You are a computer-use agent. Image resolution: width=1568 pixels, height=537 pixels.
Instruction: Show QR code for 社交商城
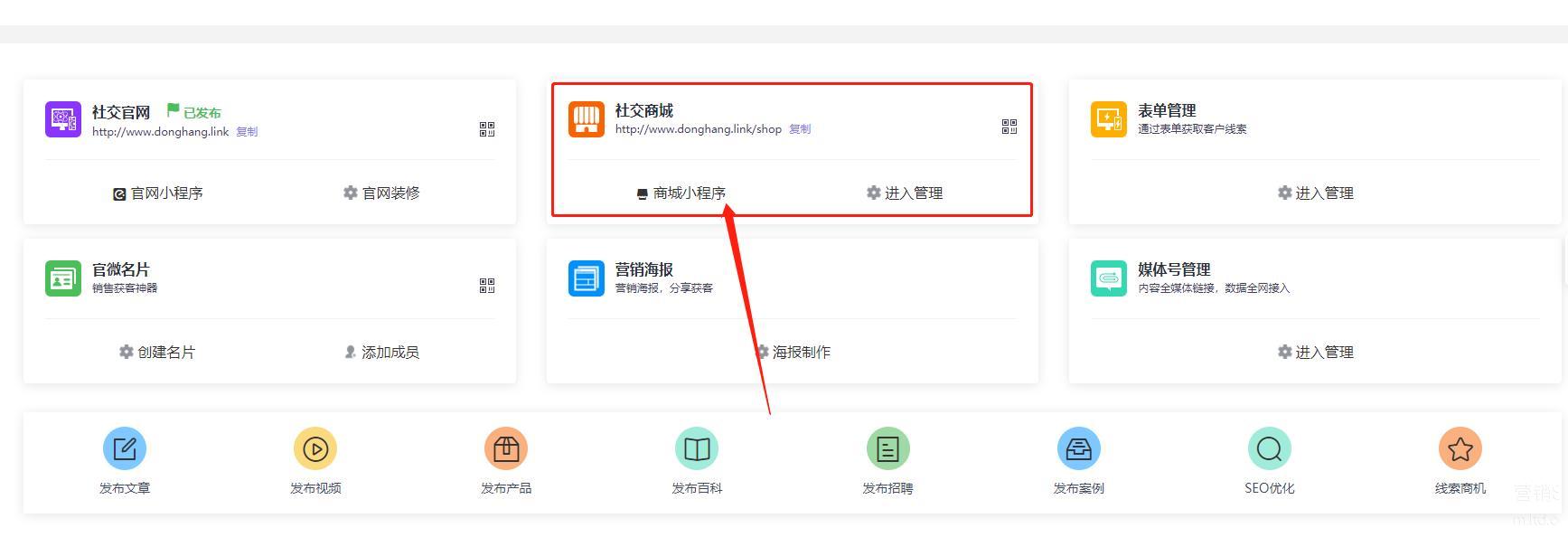[1009, 127]
